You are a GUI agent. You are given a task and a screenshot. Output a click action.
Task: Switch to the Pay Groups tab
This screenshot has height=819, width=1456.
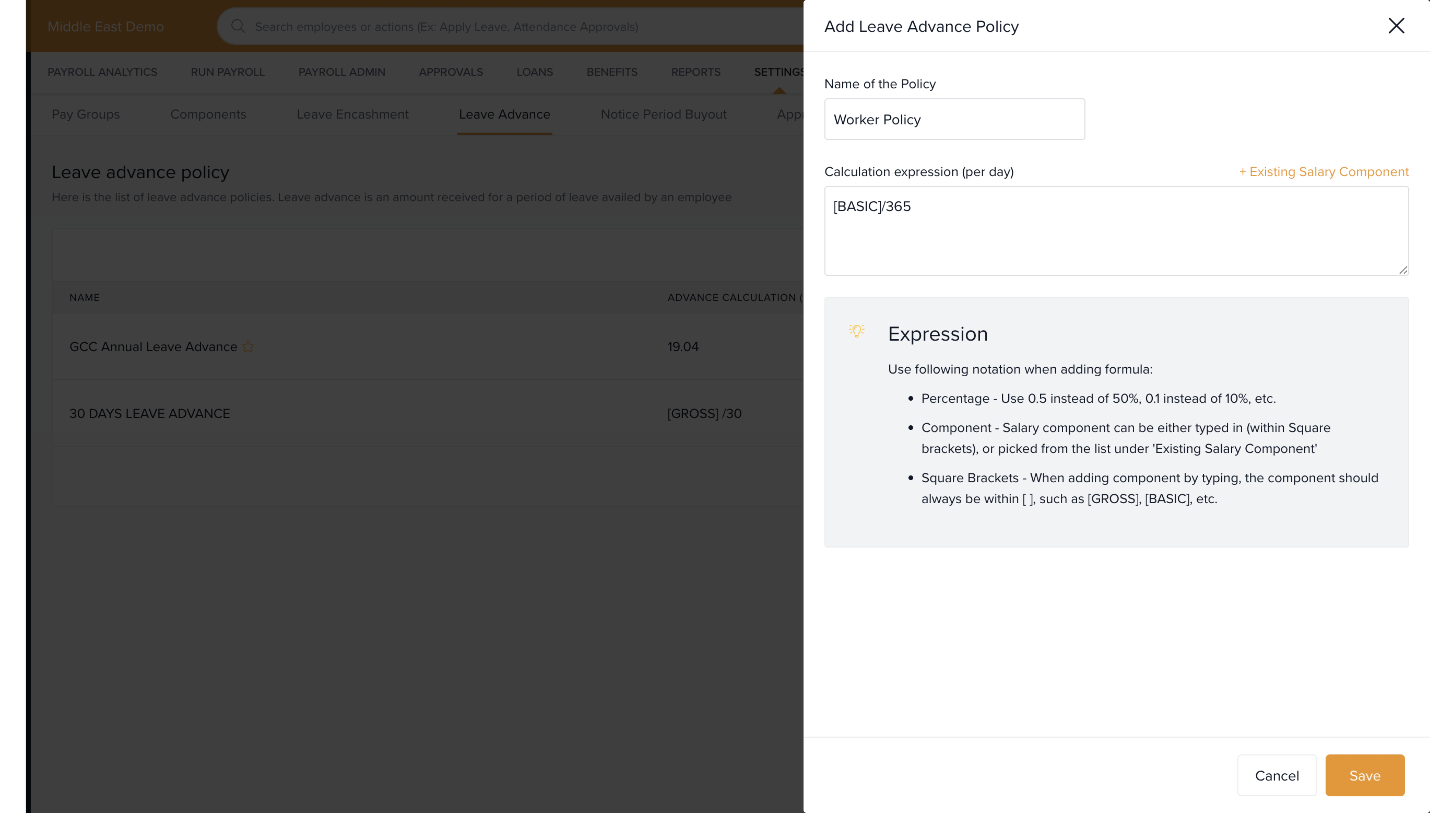(85, 114)
